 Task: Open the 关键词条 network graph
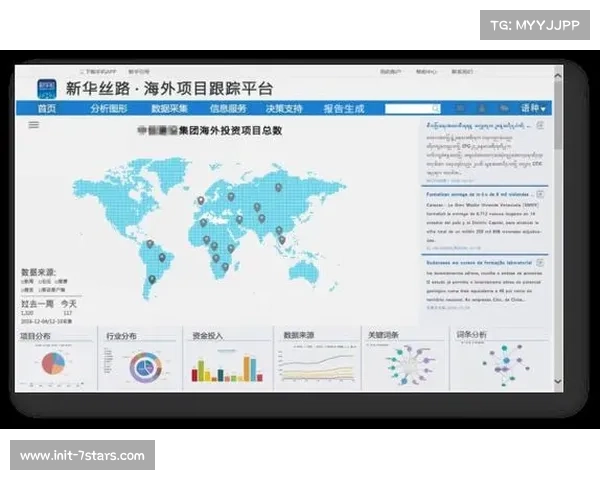click(x=409, y=365)
